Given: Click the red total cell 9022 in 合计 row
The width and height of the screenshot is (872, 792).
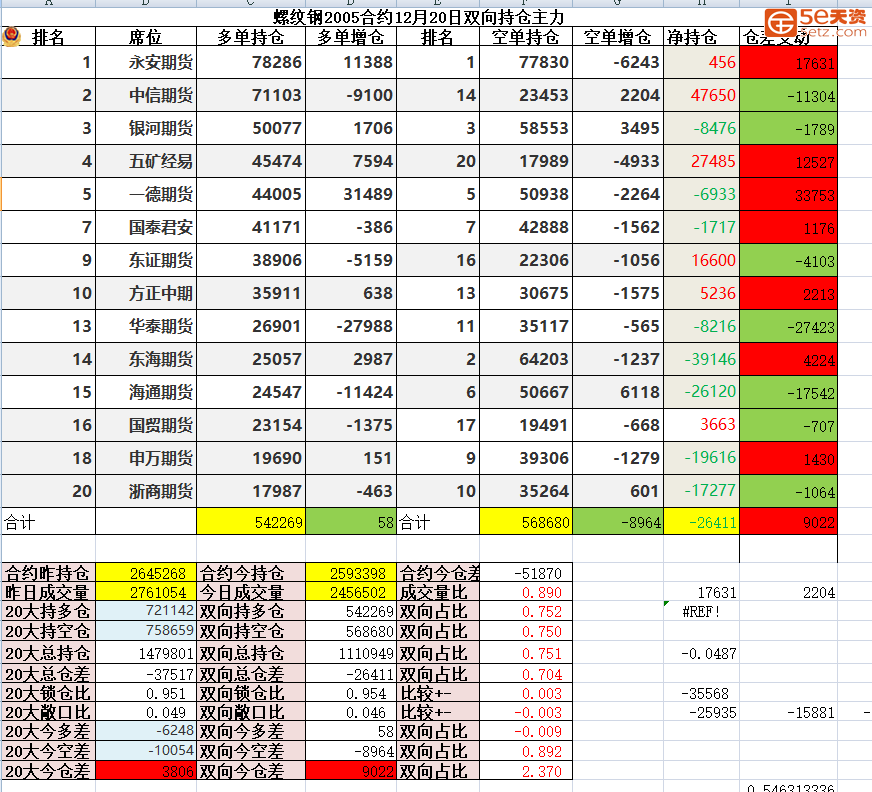Looking at the screenshot, I should [788, 522].
